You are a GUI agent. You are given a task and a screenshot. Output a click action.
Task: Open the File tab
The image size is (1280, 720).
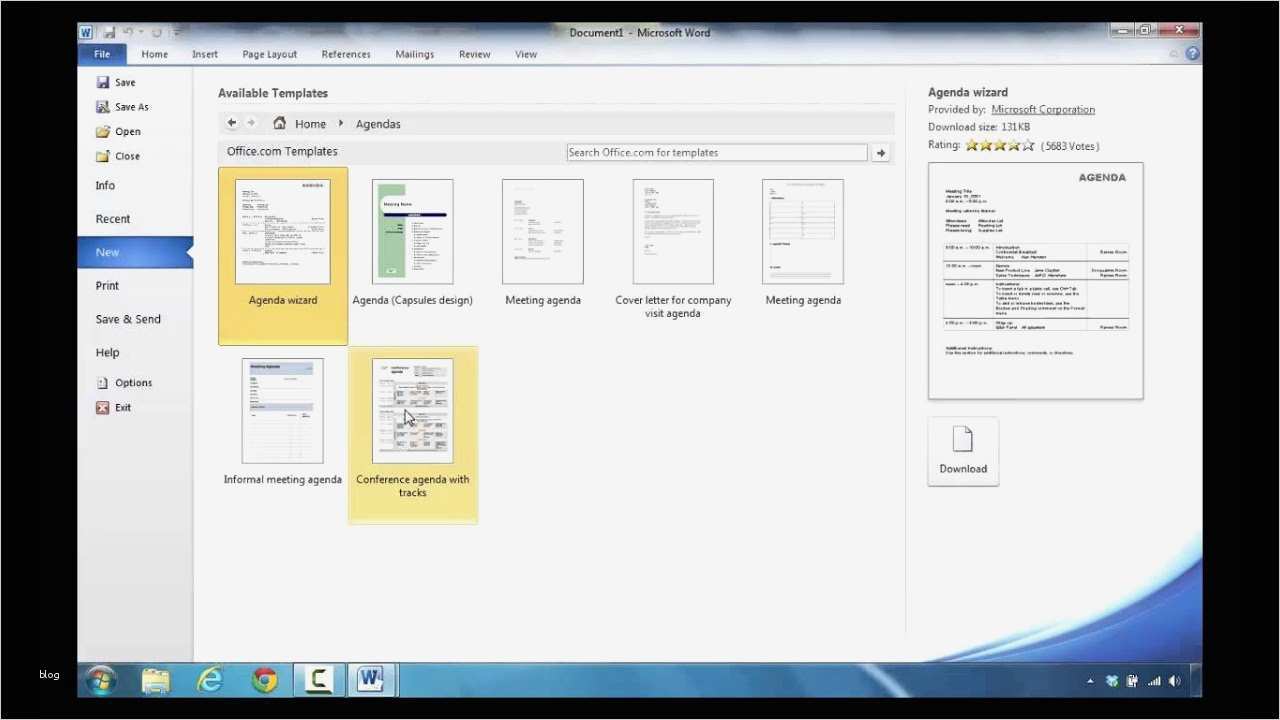[x=102, y=54]
